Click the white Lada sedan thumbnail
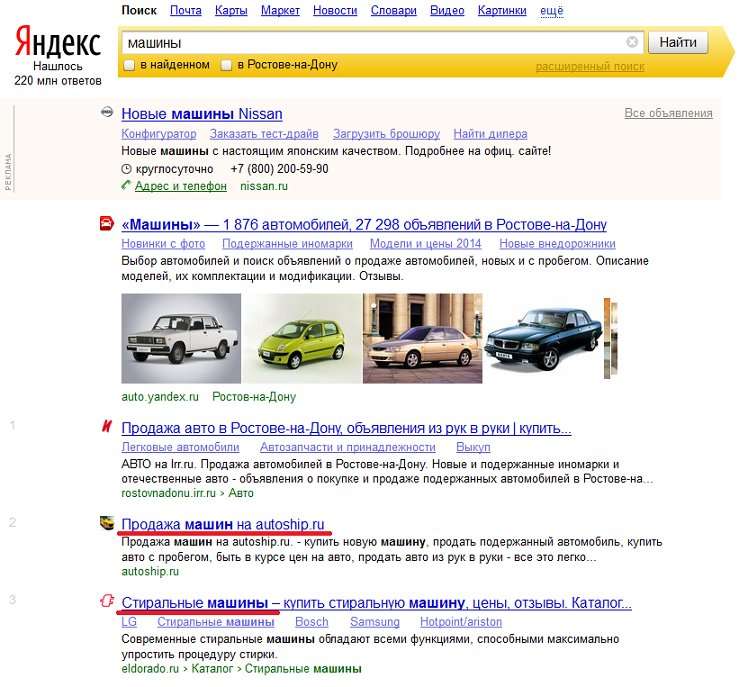Screen dimensions: 739x687 [x=181, y=338]
